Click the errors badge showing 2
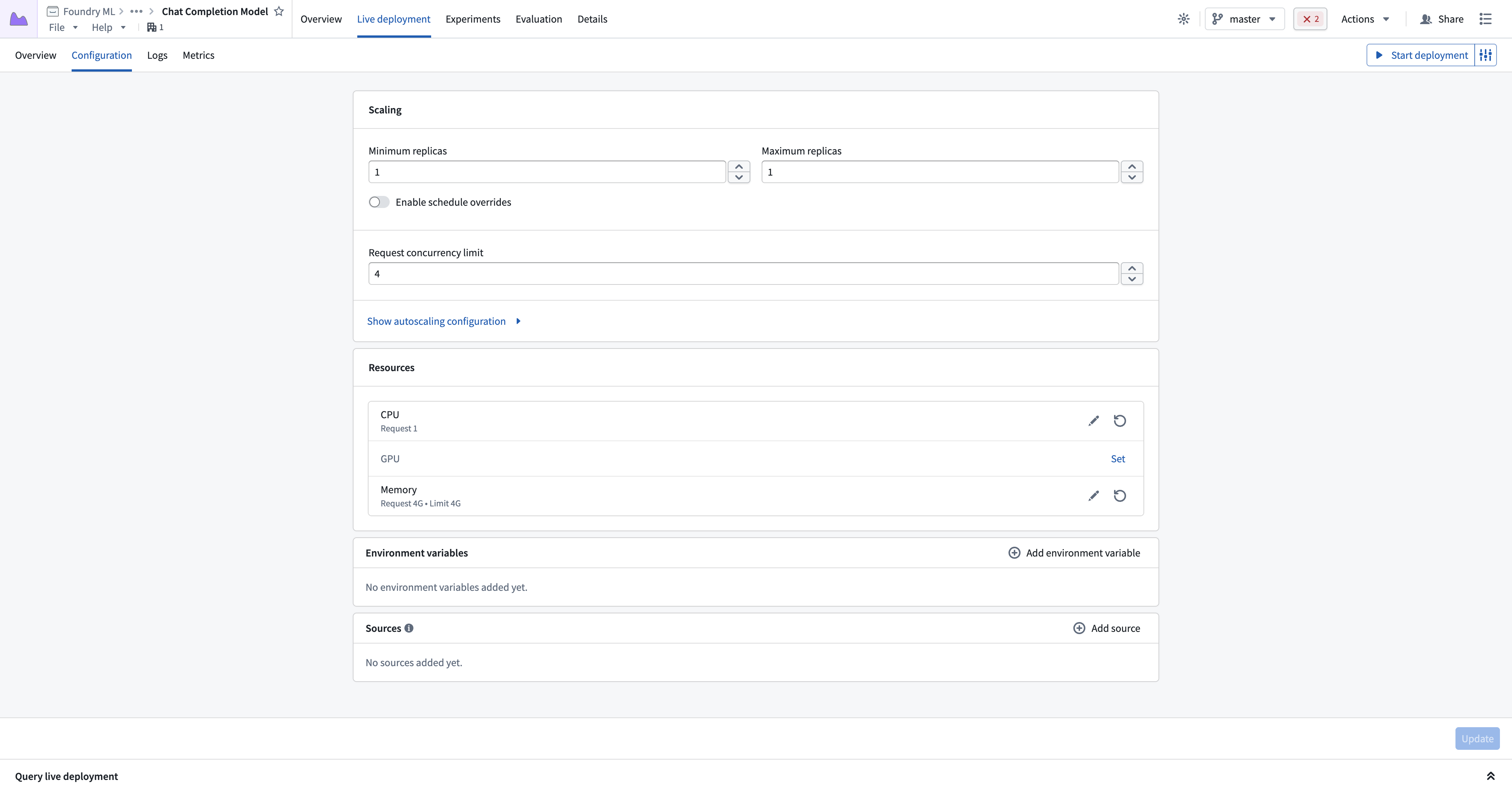This screenshot has height=792, width=1512. 1310,19
